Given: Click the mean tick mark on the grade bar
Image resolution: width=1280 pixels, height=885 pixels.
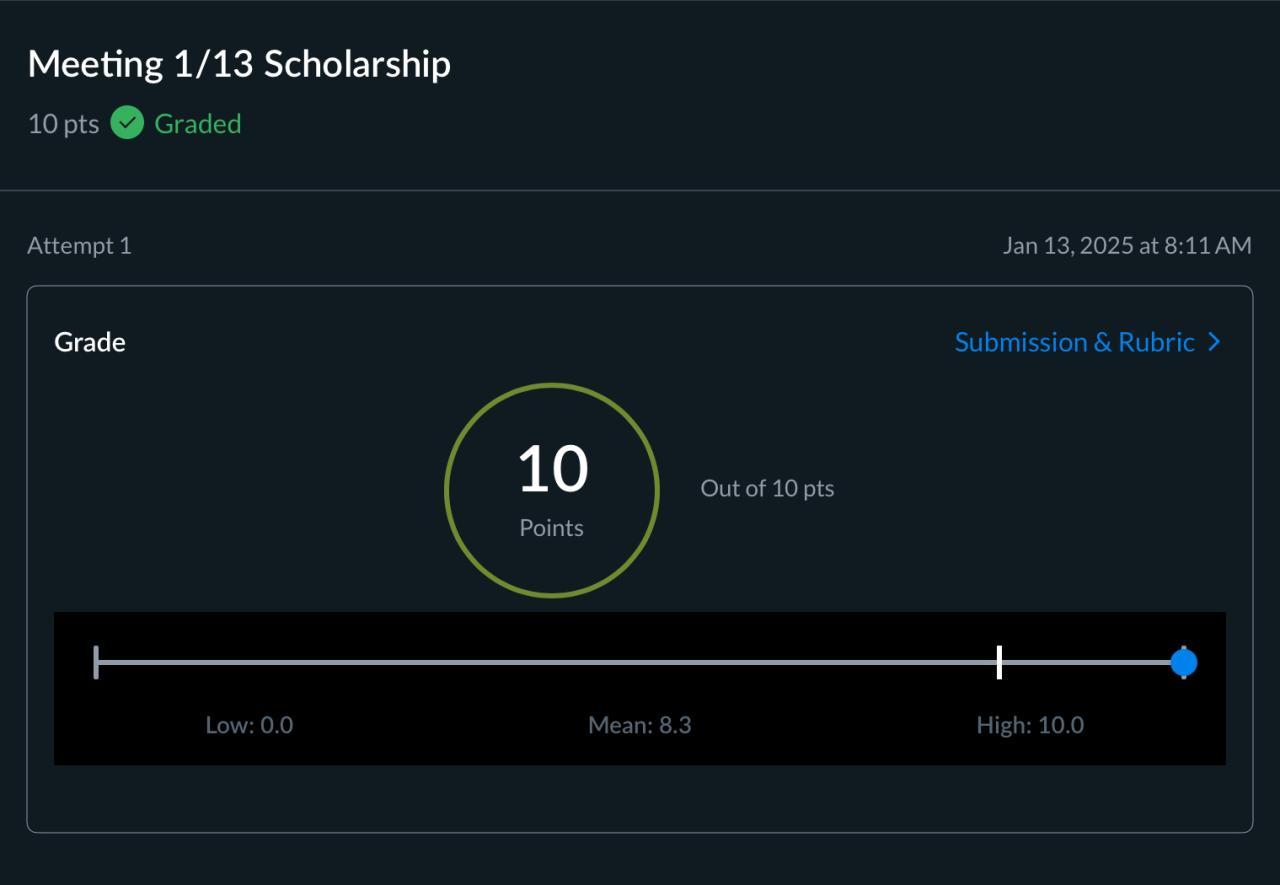Looking at the screenshot, I should click(x=999, y=662).
